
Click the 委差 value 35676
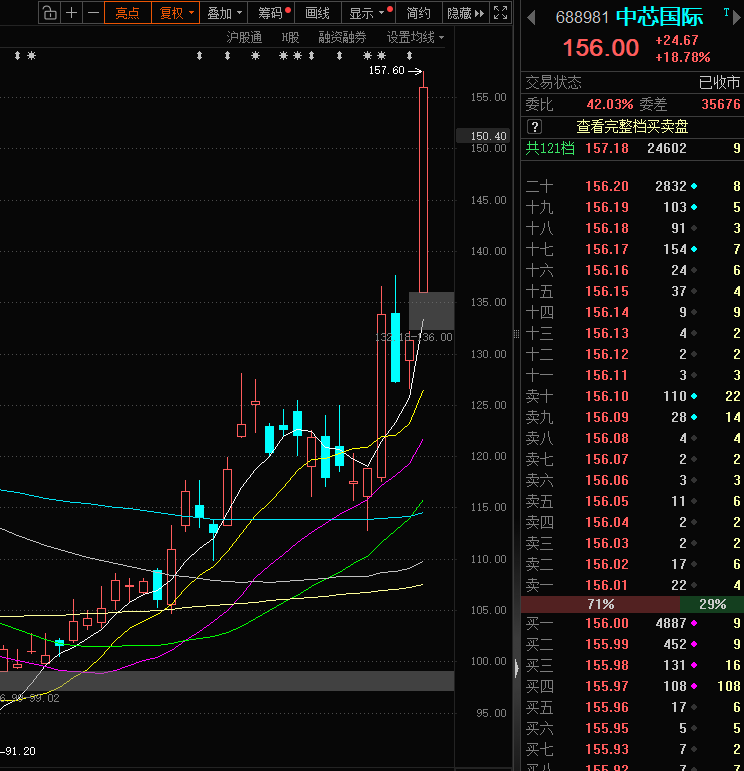(721, 104)
